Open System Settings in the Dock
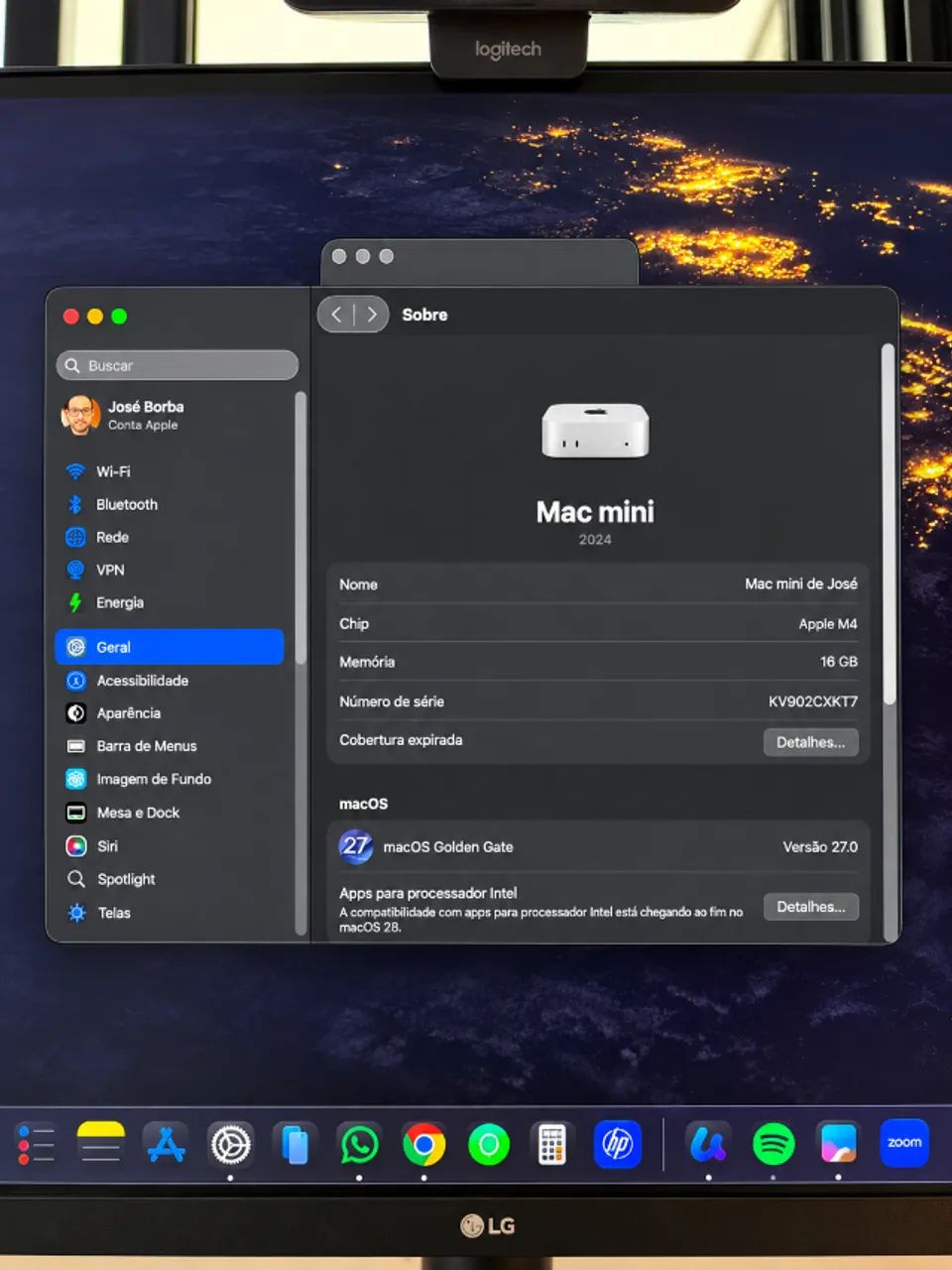 [230, 1145]
